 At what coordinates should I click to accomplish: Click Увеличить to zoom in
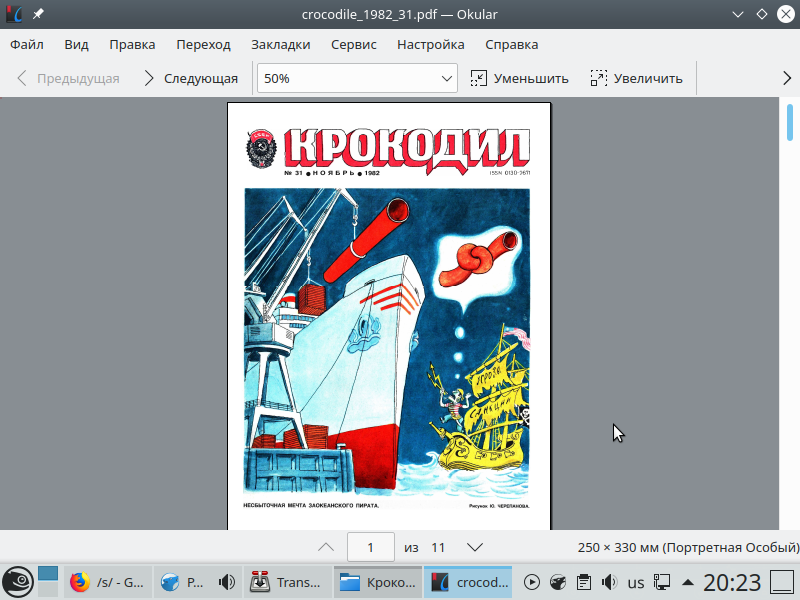636,78
